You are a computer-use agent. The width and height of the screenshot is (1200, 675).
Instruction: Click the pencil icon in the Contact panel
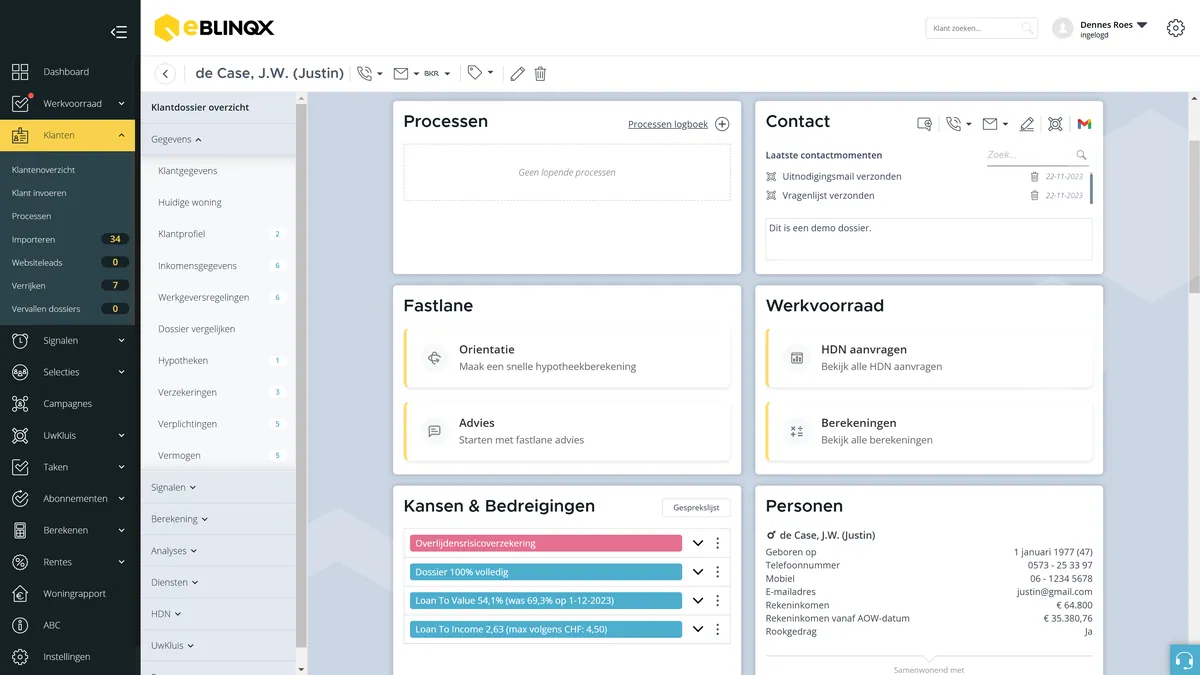coord(1026,124)
